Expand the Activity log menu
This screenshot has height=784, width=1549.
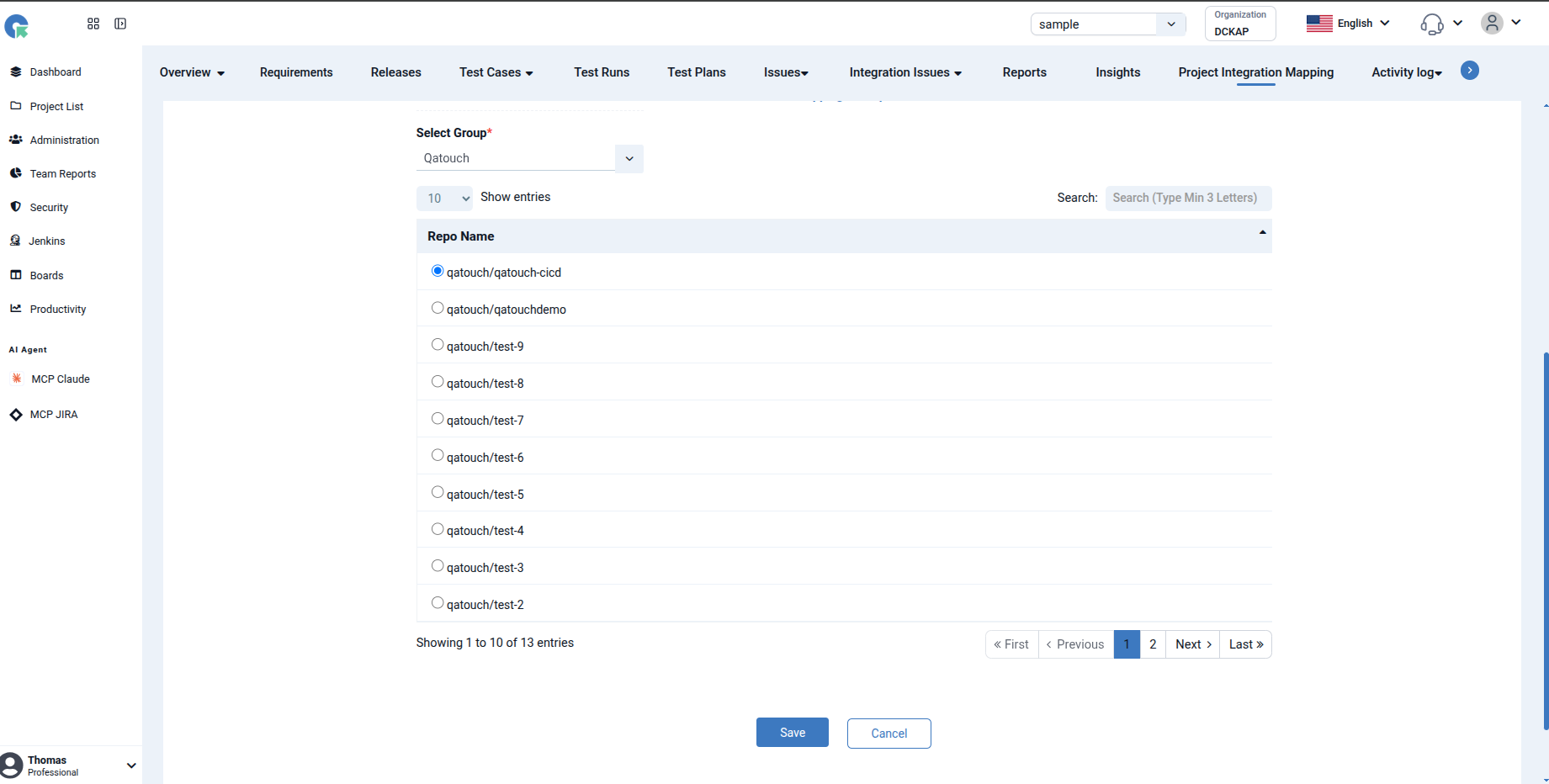1407,72
